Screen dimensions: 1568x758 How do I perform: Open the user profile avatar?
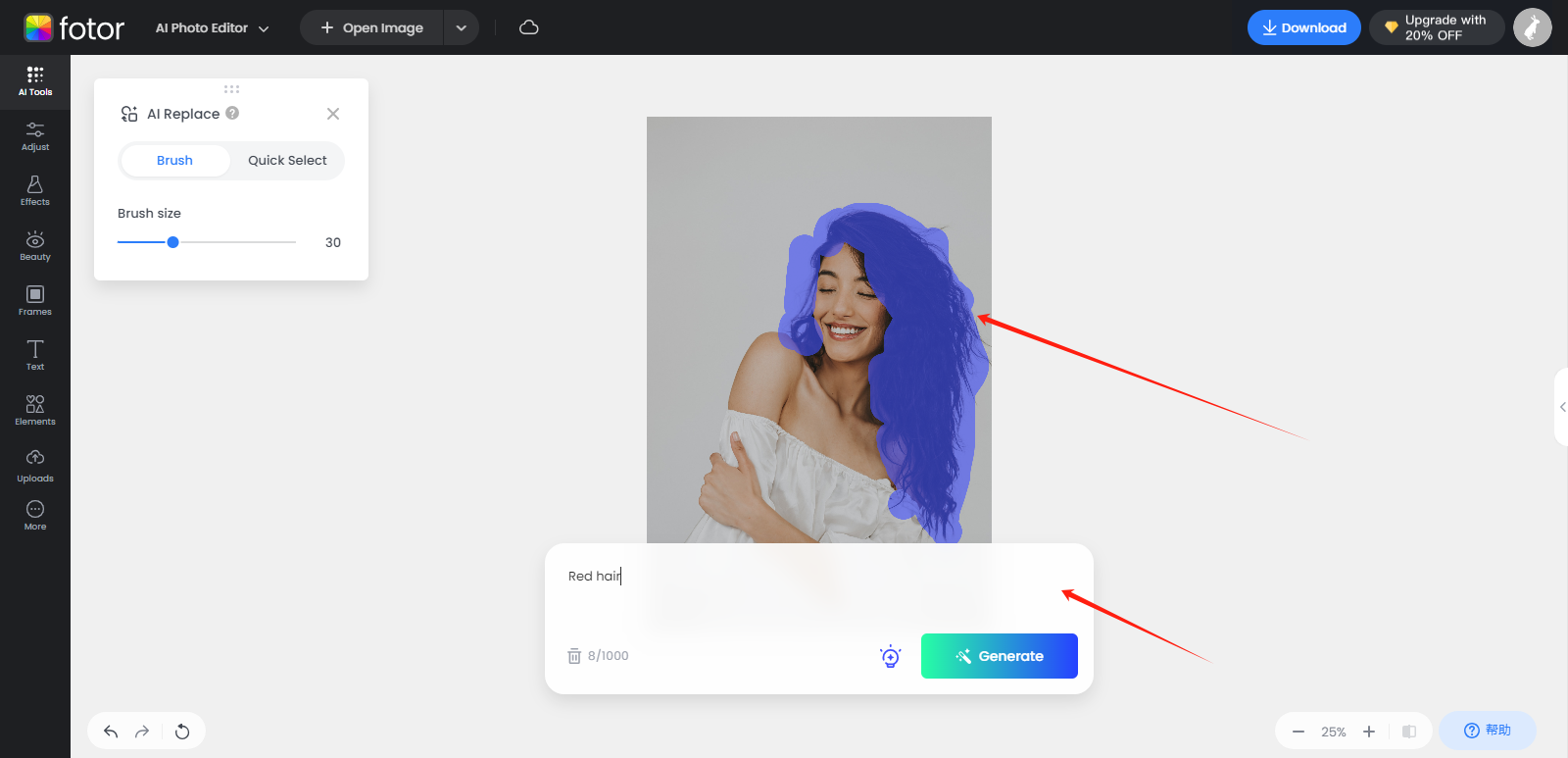pyautogui.click(x=1533, y=27)
